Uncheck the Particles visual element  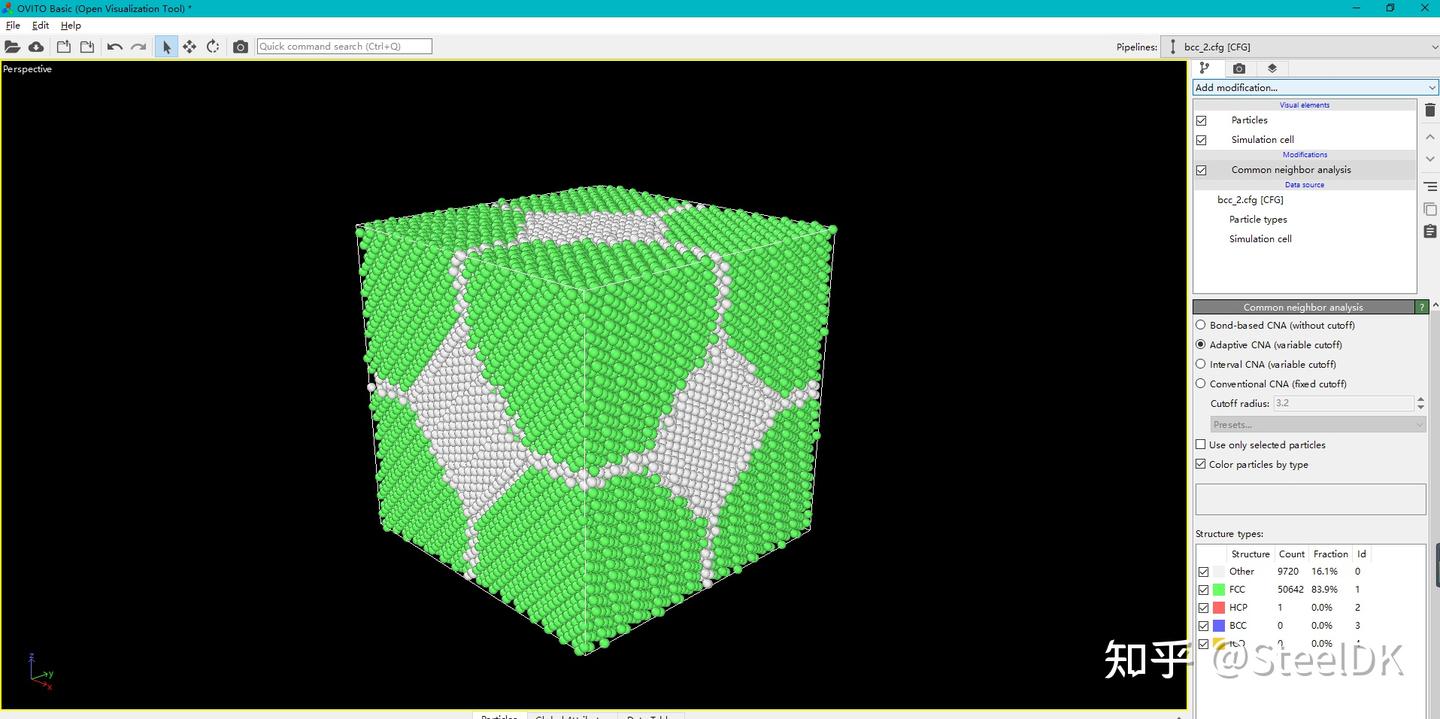tap(1201, 120)
